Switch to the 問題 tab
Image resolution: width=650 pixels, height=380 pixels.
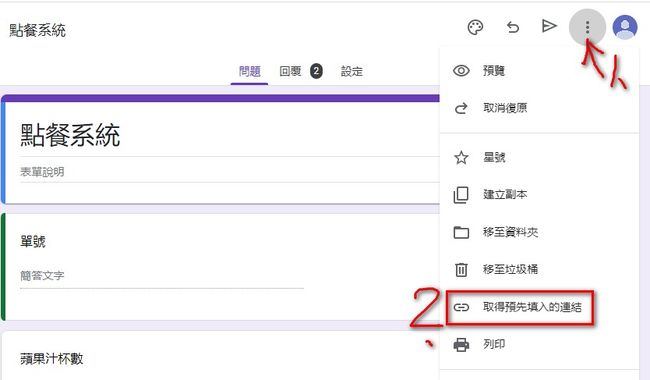point(250,71)
